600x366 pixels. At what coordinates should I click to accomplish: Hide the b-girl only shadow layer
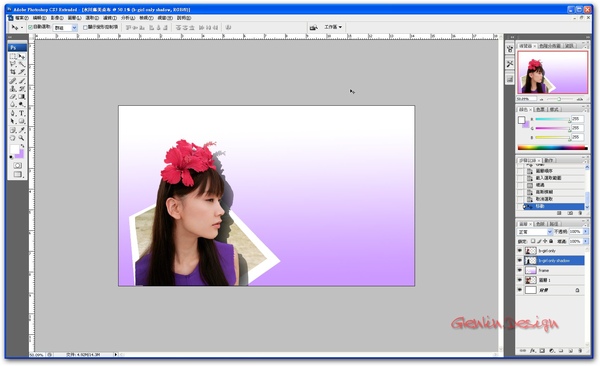[520, 260]
